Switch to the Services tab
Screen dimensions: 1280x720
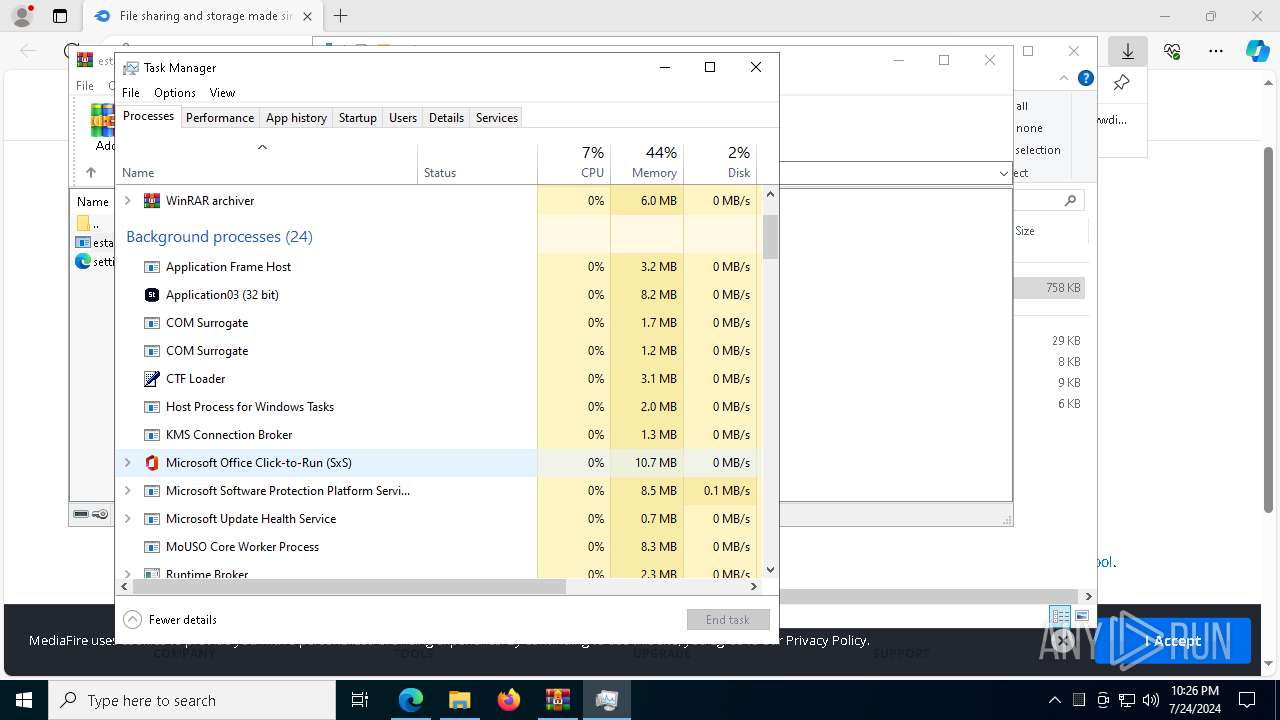click(497, 118)
